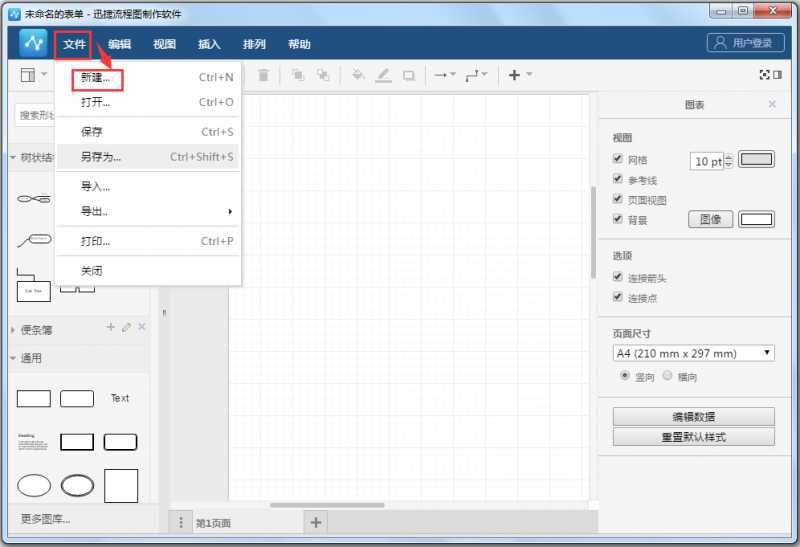Open the 帮助 menu
This screenshot has width=800, height=547.
click(x=299, y=44)
